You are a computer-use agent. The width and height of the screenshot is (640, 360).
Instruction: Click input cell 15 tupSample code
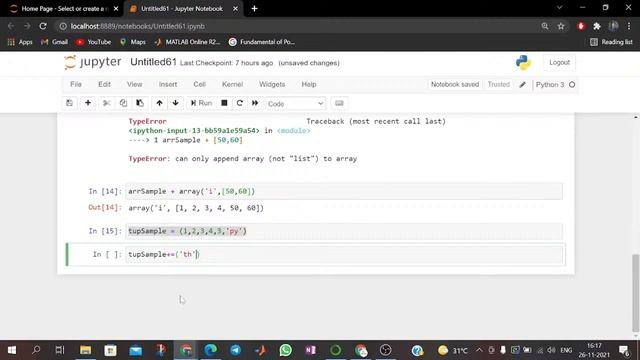coord(344,231)
